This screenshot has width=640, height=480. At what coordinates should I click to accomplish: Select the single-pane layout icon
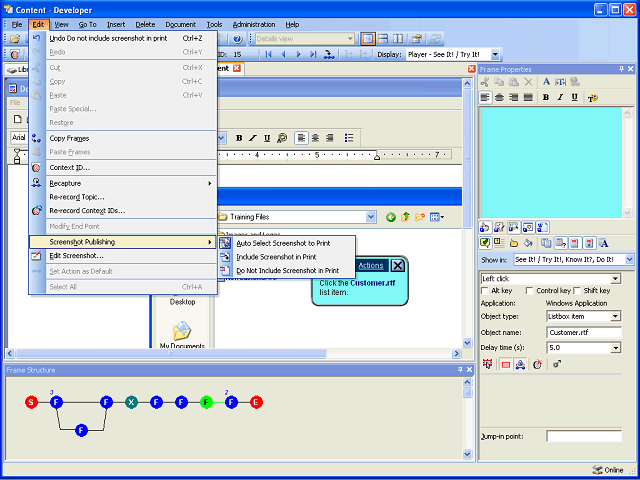(368, 39)
